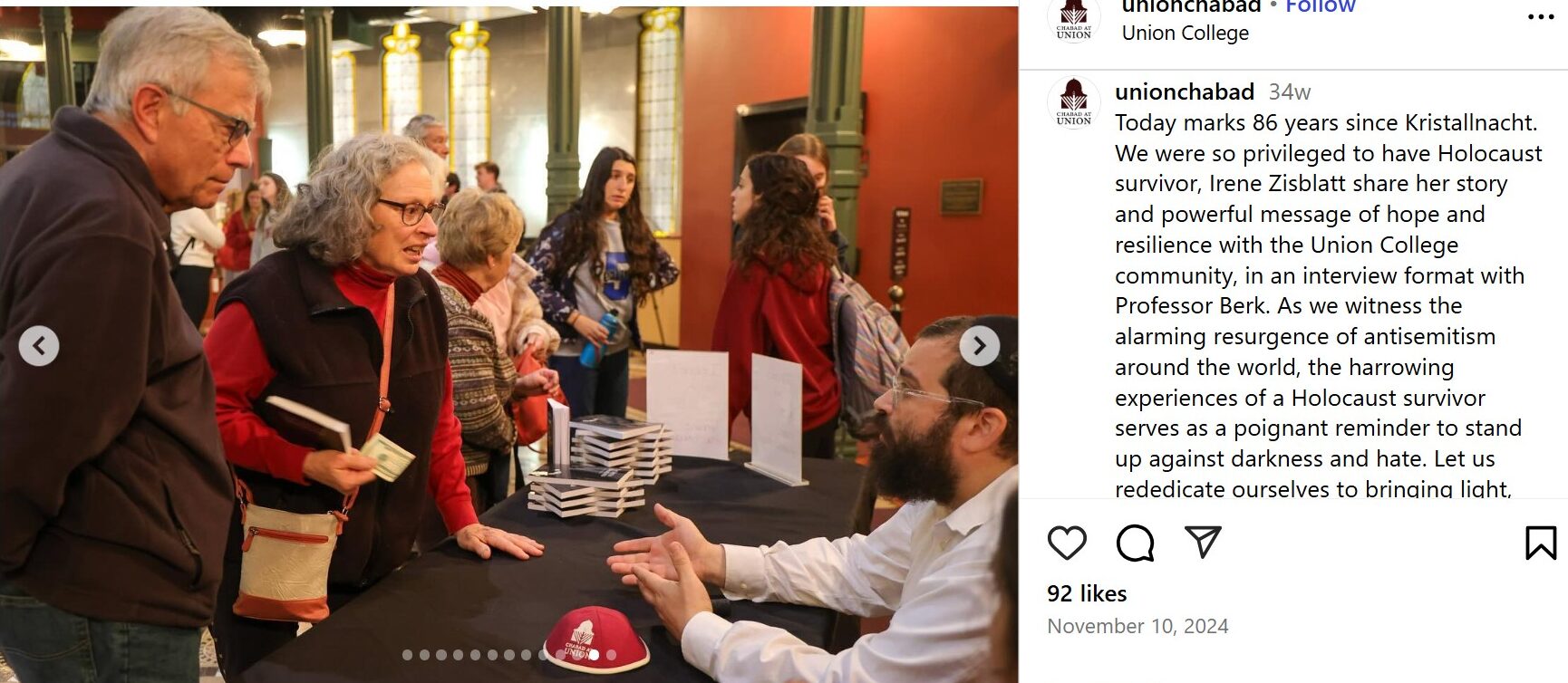Screen dimensions: 1568x683
Task: Open the Union College location link
Action: tap(1185, 34)
